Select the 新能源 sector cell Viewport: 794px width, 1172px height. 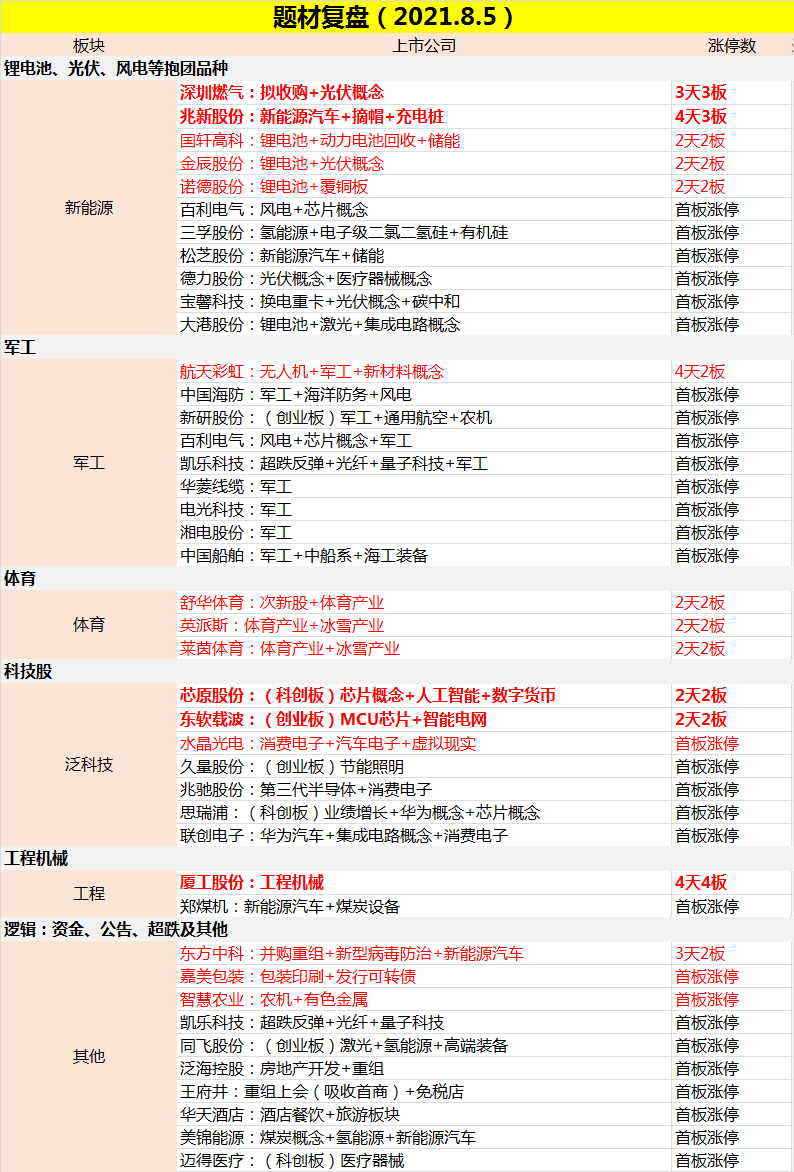pyautogui.click(x=89, y=209)
